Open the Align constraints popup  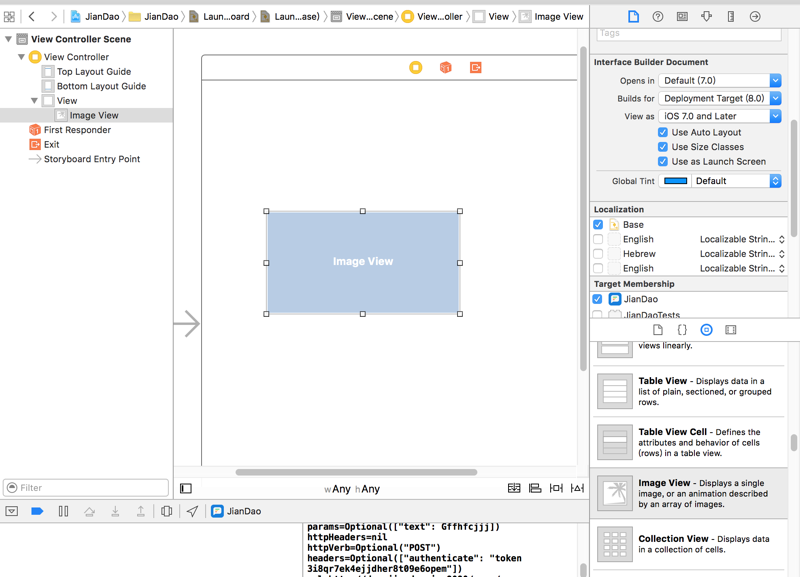(x=535, y=488)
